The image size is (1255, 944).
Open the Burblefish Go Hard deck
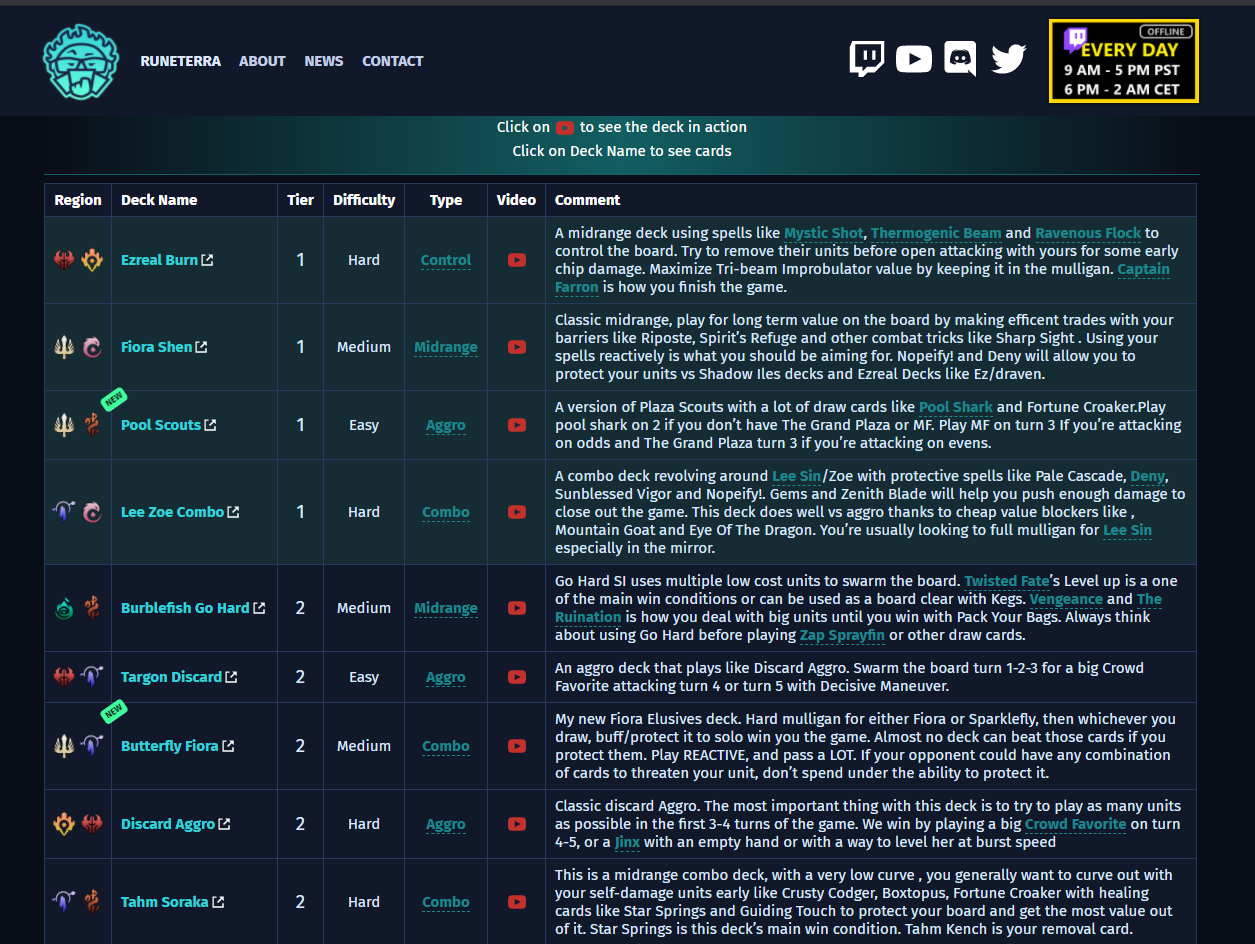[x=186, y=608]
